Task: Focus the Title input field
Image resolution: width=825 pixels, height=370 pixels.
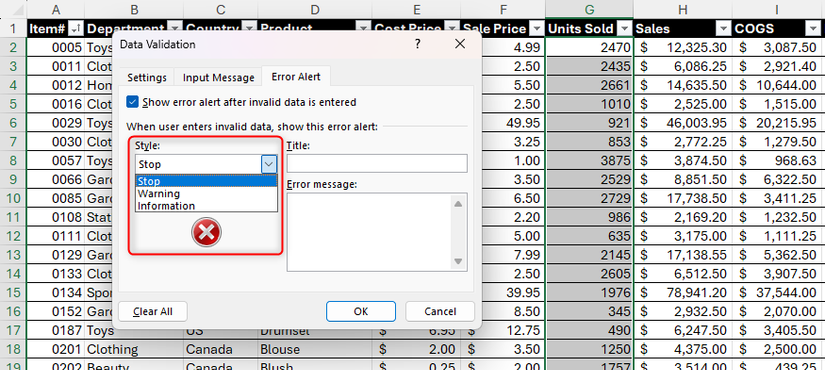Action: pos(377,163)
